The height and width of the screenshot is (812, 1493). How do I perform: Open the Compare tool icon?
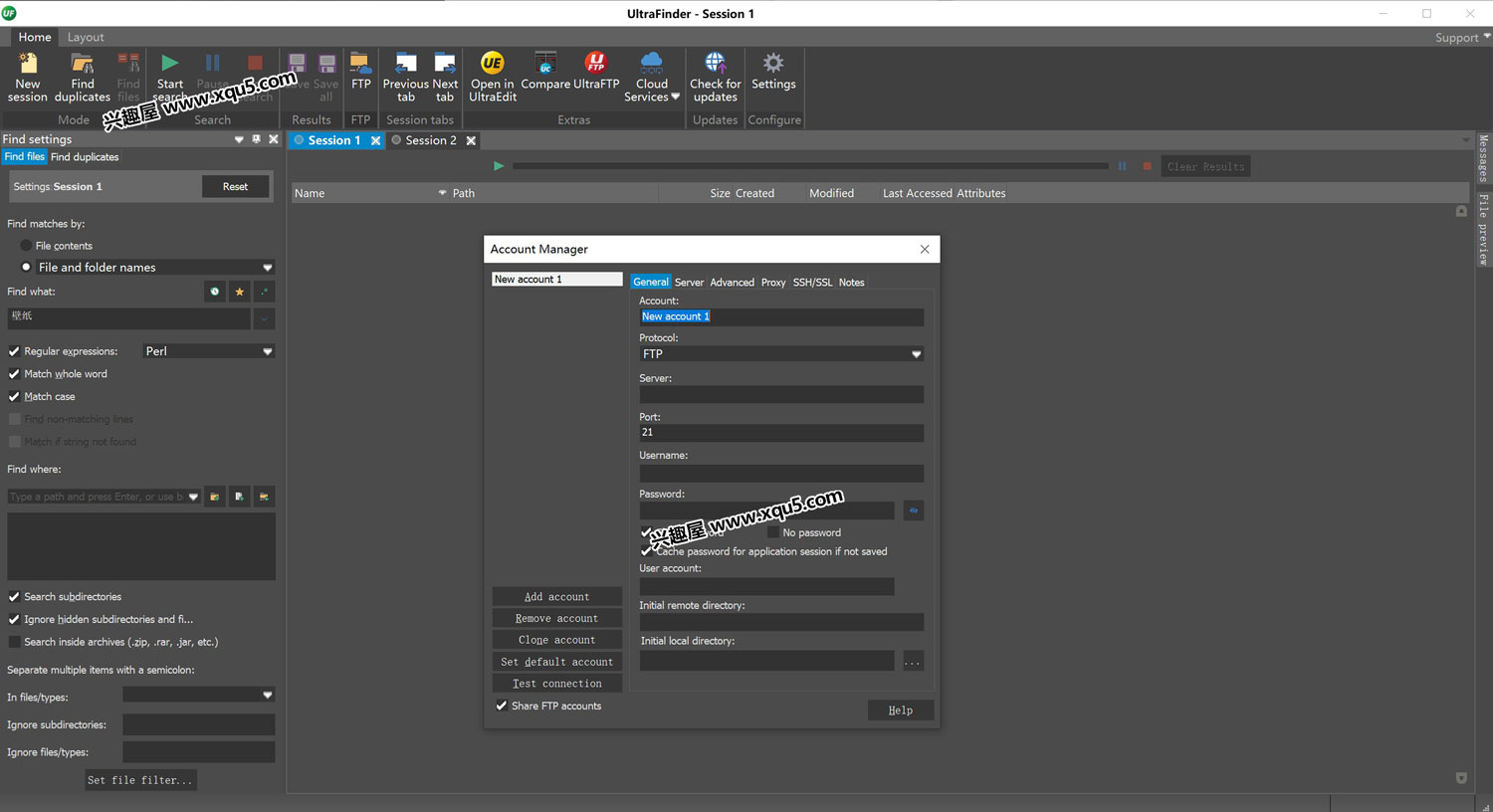tap(545, 64)
